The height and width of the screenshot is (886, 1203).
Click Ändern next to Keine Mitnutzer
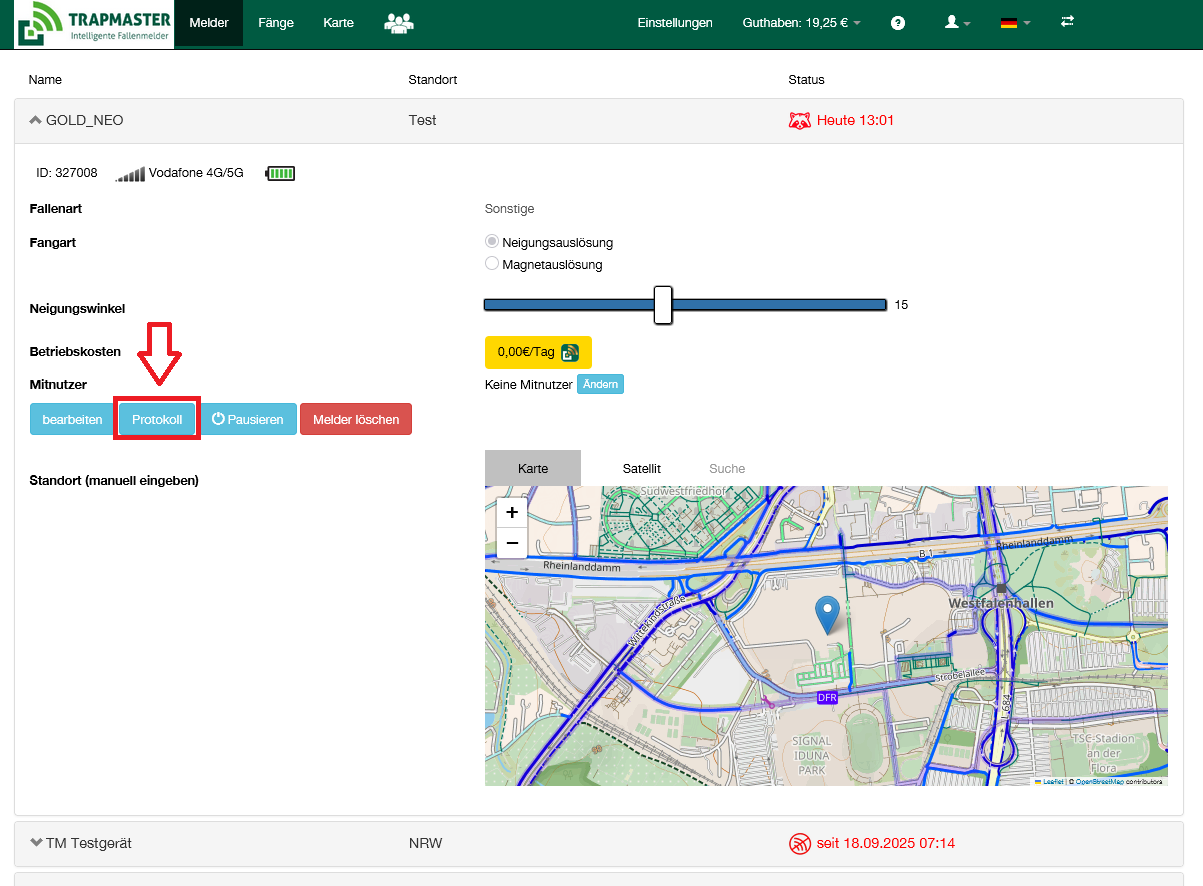pos(600,384)
